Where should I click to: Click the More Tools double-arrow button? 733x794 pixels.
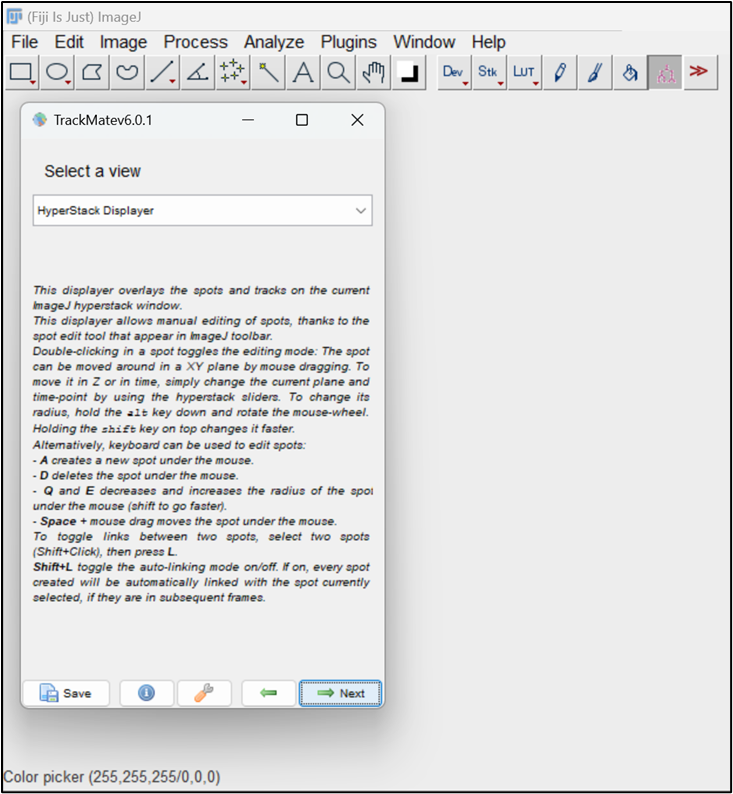(x=701, y=72)
